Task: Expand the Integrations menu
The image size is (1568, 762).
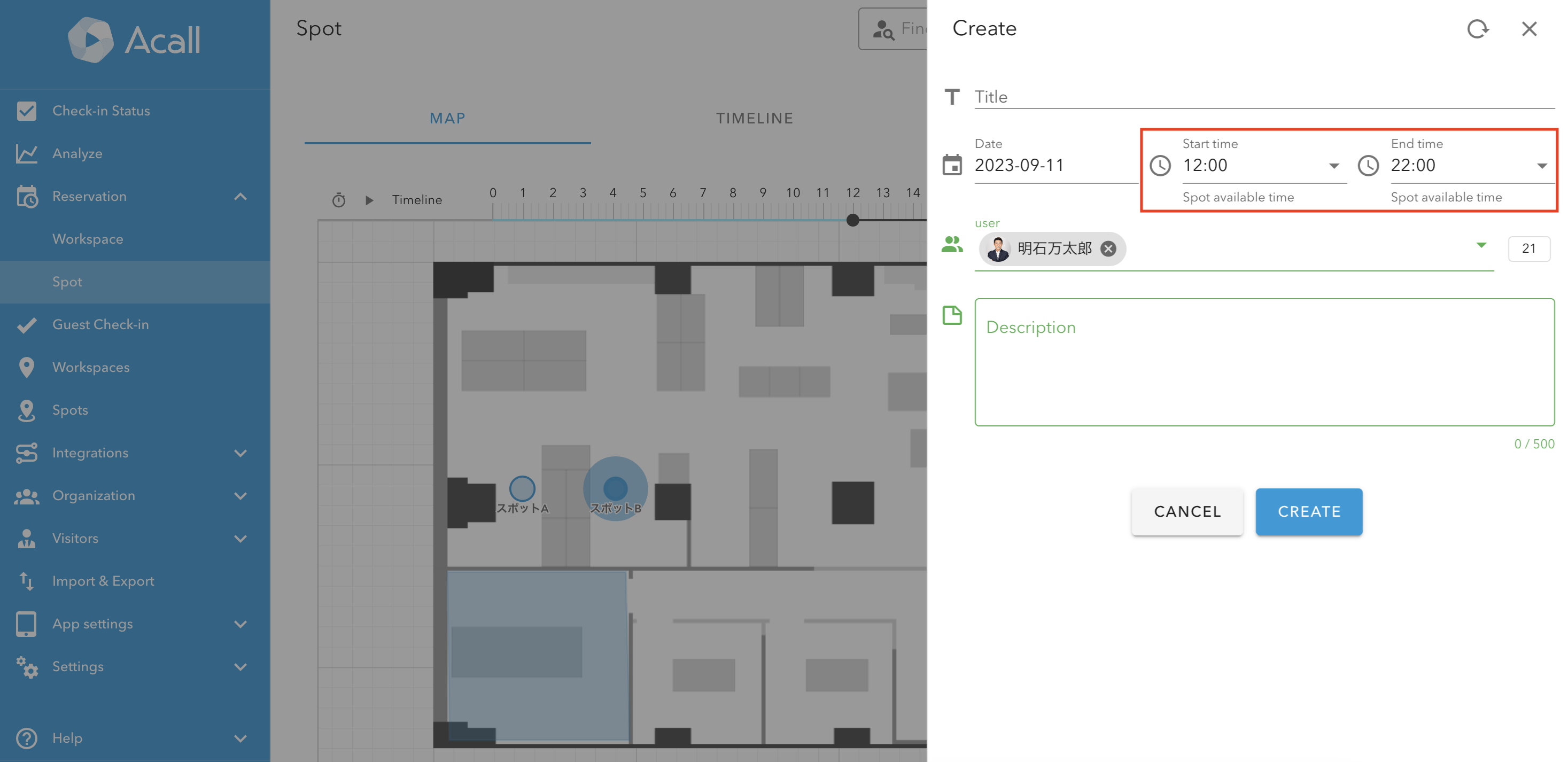Action: pyautogui.click(x=240, y=454)
